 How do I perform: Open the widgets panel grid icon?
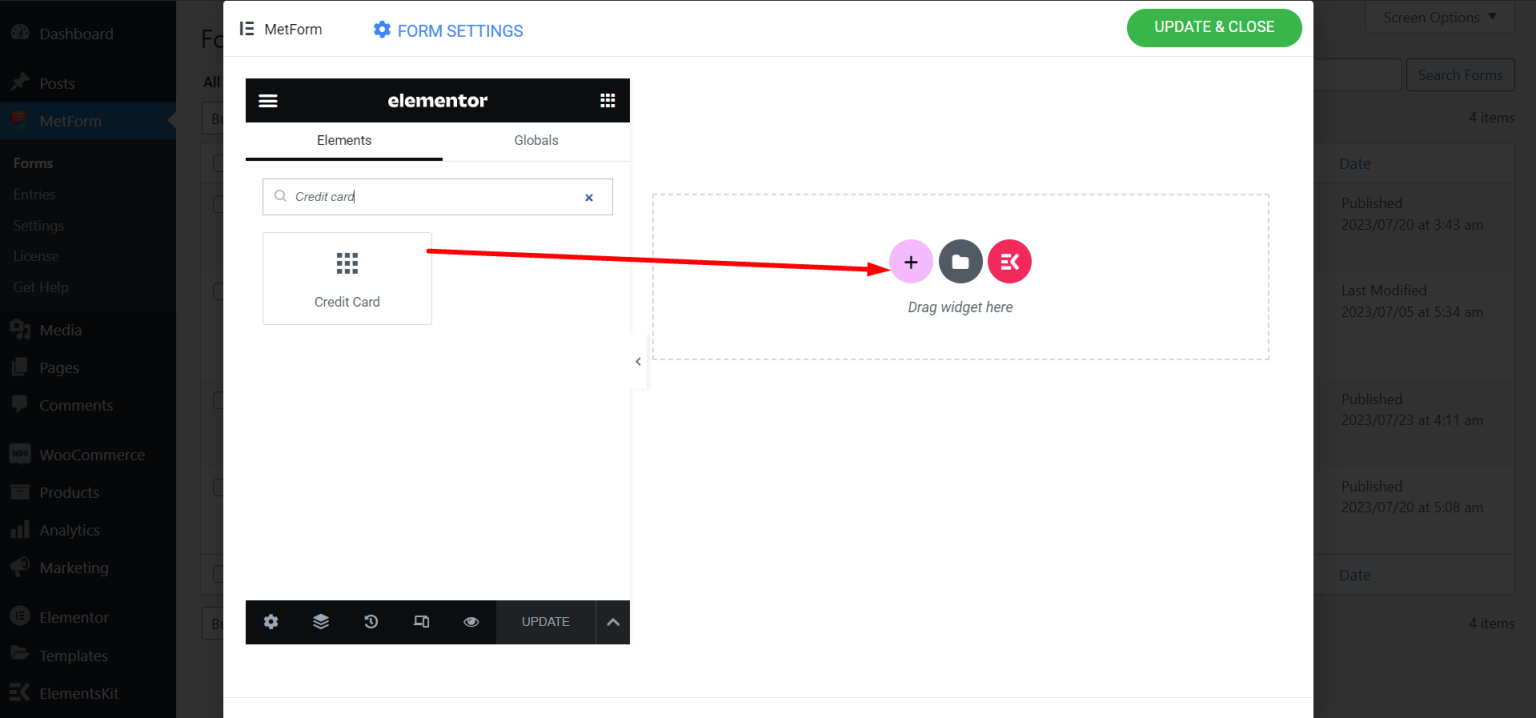pos(607,100)
